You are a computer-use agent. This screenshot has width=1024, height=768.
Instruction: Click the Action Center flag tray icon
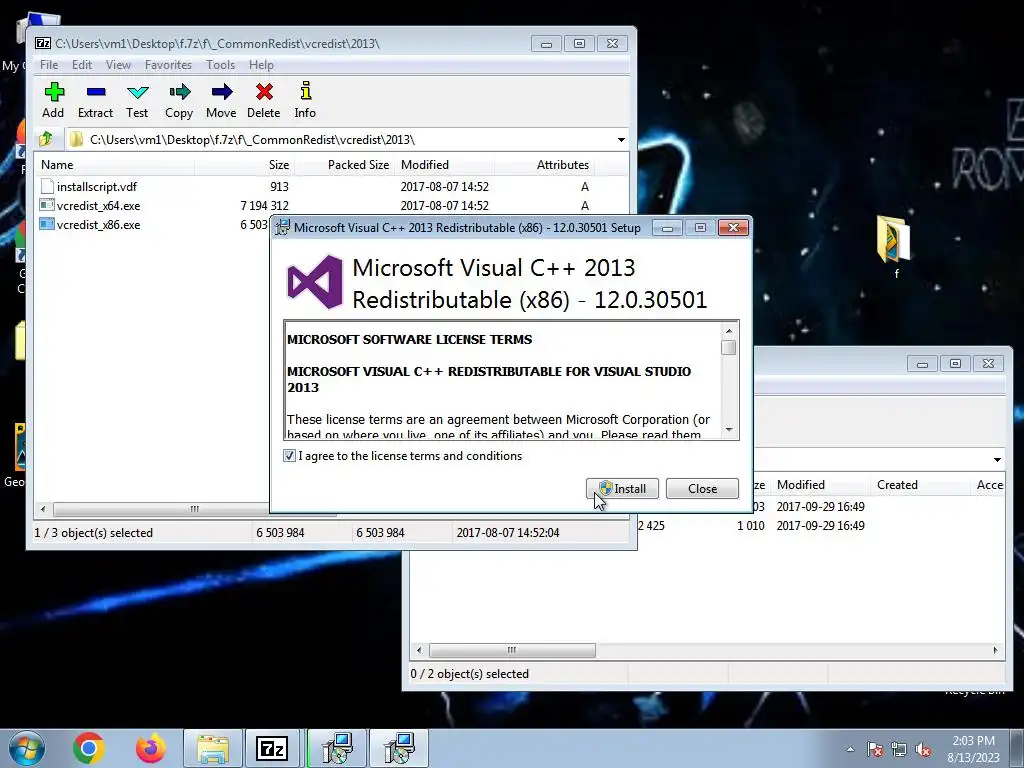pos(875,749)
